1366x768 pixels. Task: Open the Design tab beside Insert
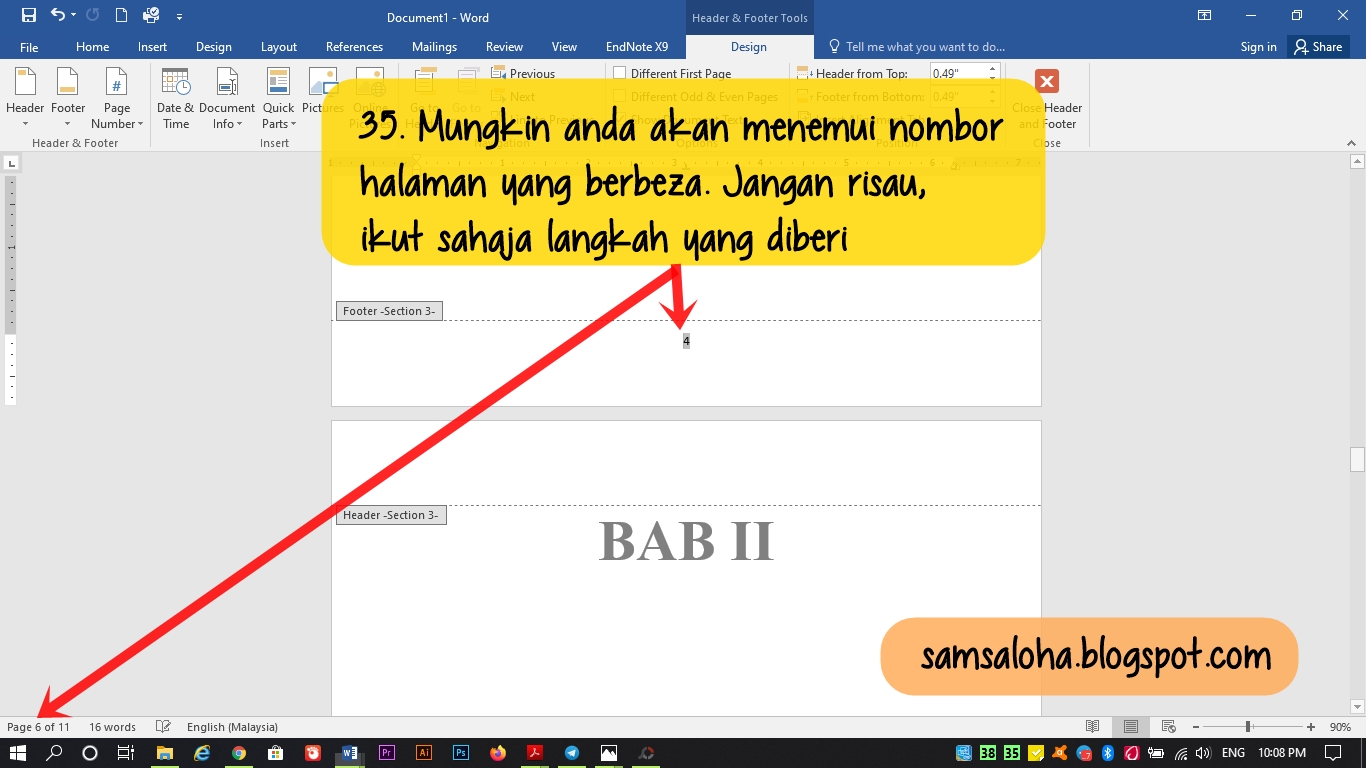[213, 47]
